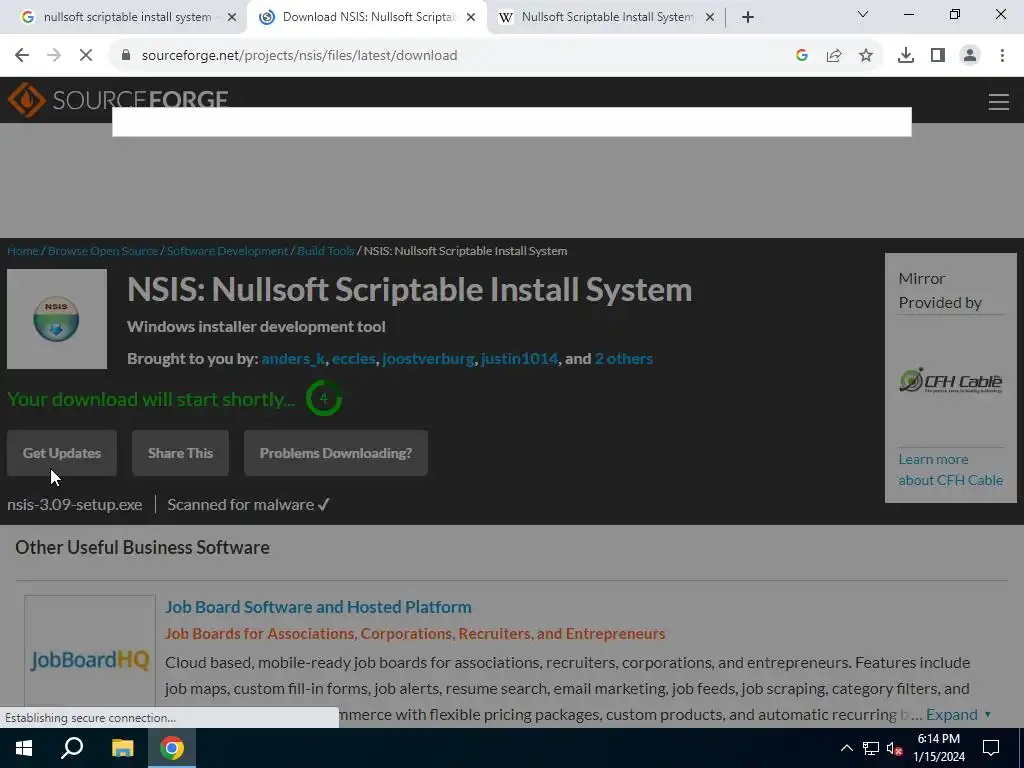The width and height of the screenshot is (1024, 768).
Task: Open a new browser tab
Action: (748, 18)
